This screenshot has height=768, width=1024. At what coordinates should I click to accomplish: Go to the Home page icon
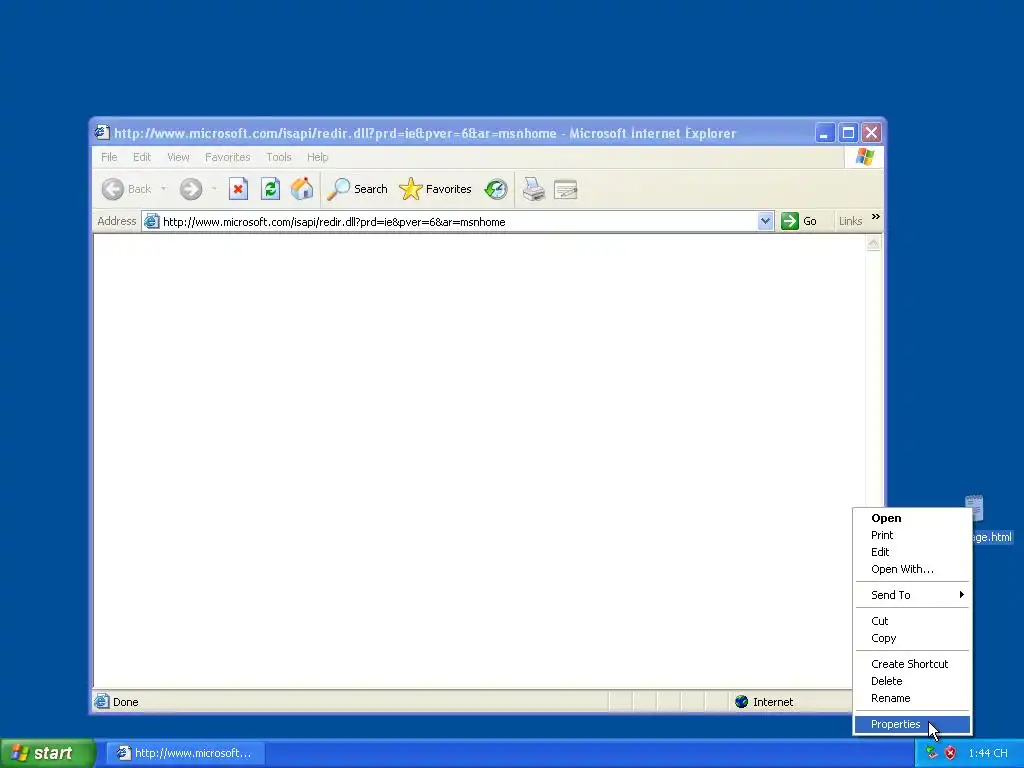[302, 189]
